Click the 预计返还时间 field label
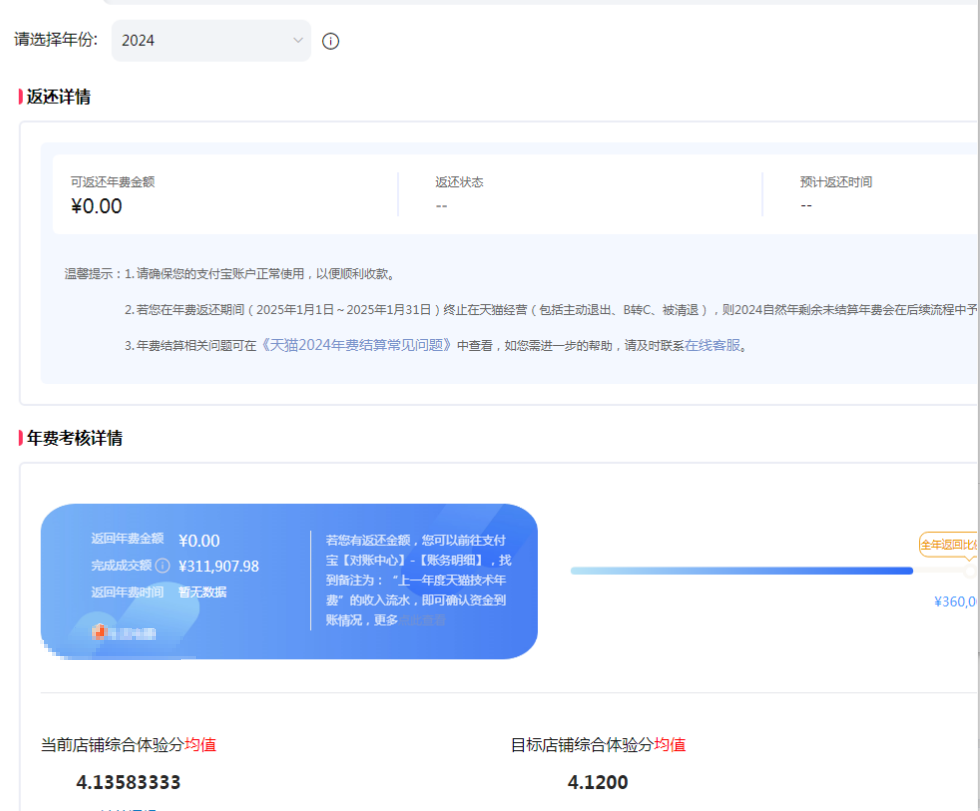 (x=835, y=183)
